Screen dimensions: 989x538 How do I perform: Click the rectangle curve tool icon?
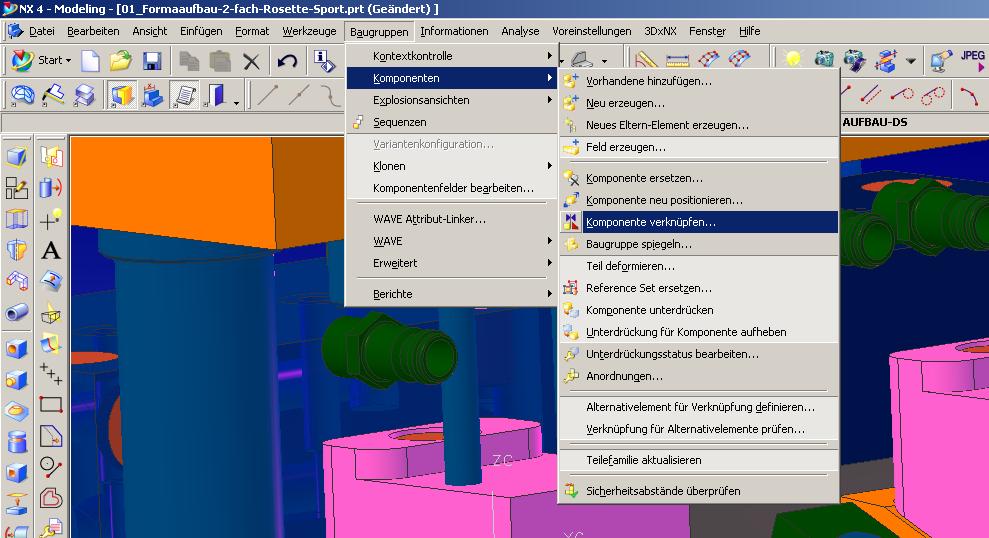pos(50,404)
